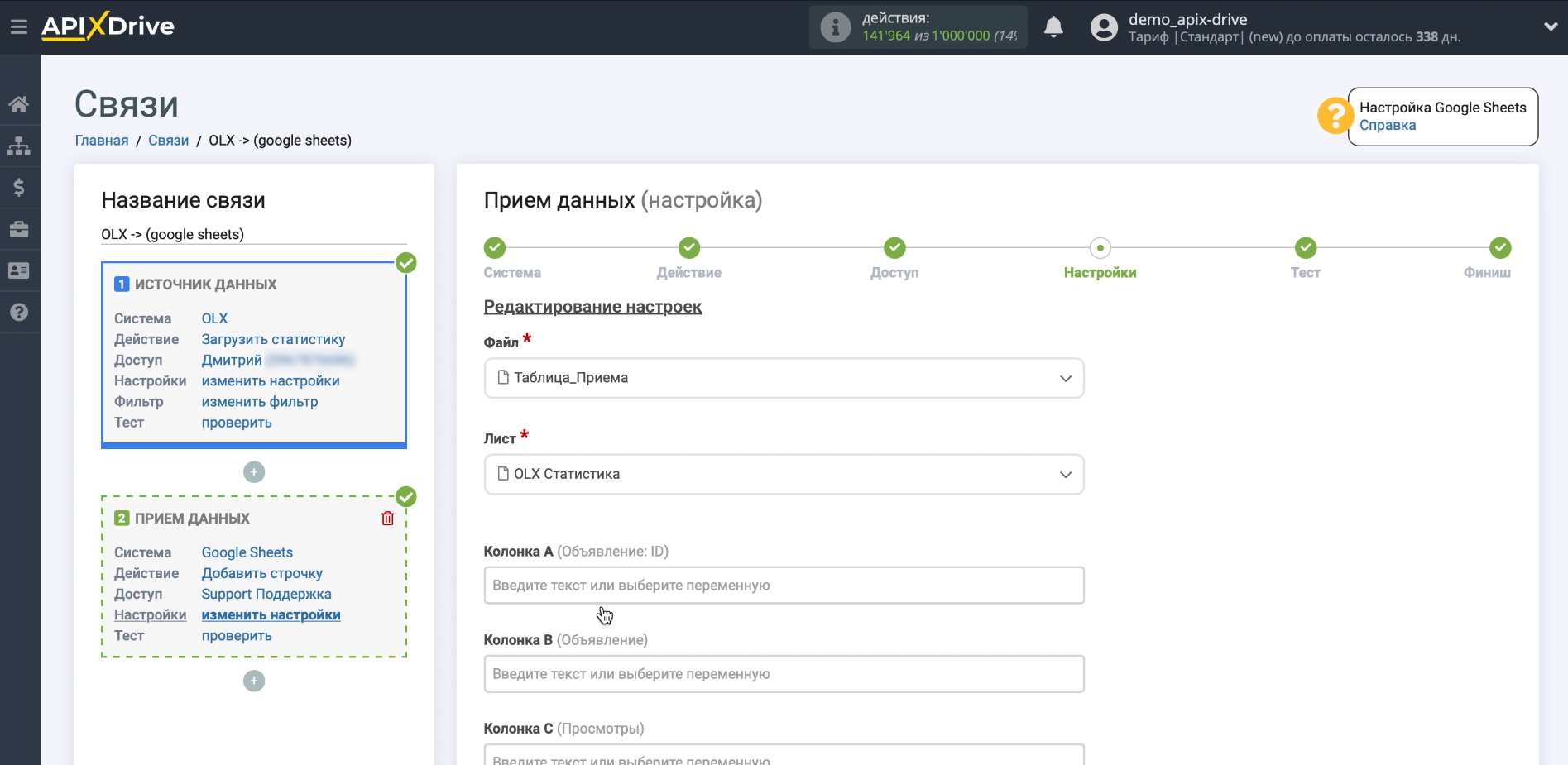Add step with plus below receiver block
The image size is (1568, 765).
(x=254, y=681)
